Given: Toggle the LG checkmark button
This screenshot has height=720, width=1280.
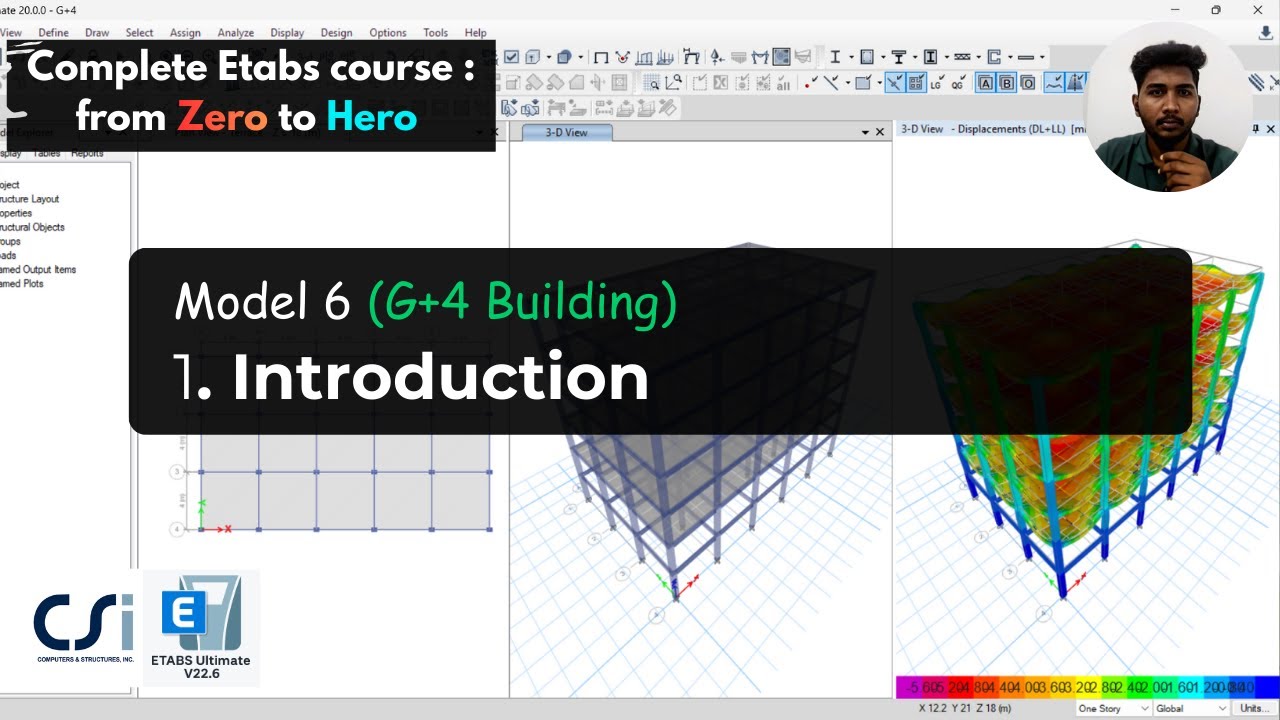Looking at the screenshot, I should (937, 83).
